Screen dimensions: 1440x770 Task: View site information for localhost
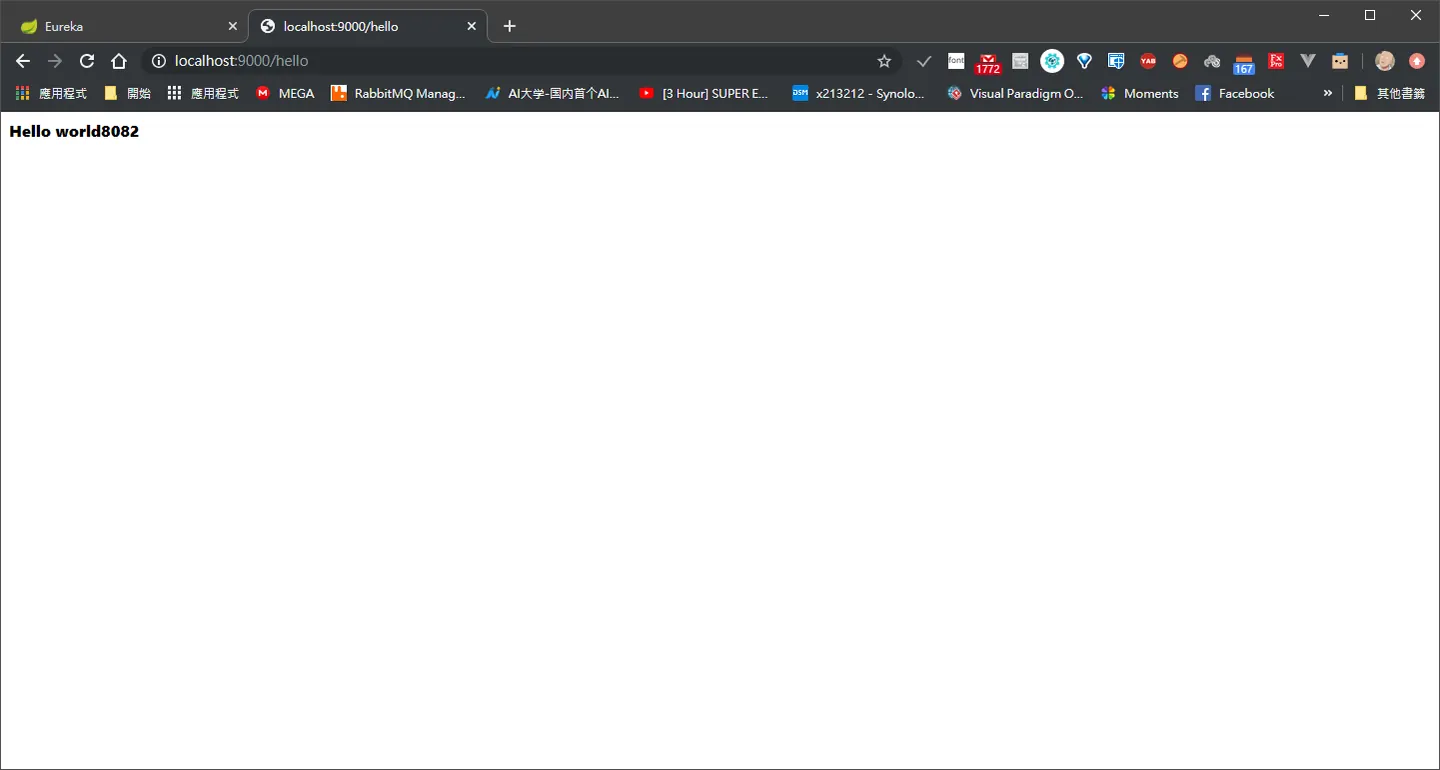click(158, 61)
